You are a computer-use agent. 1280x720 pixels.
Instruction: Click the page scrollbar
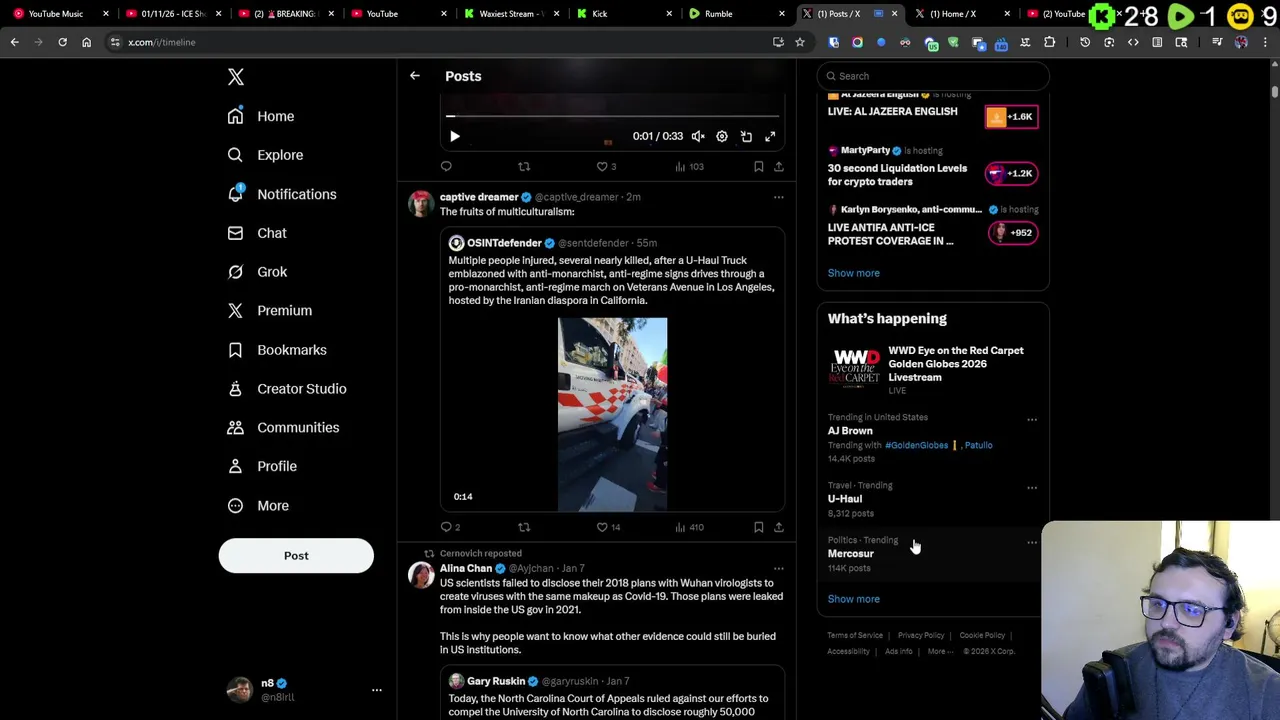point(1275,92)
